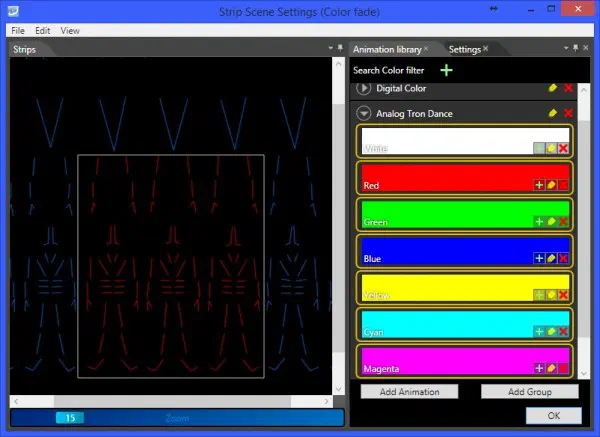600x437 pixels.
Task: Close the right docking panel
Action: [586, 48]
